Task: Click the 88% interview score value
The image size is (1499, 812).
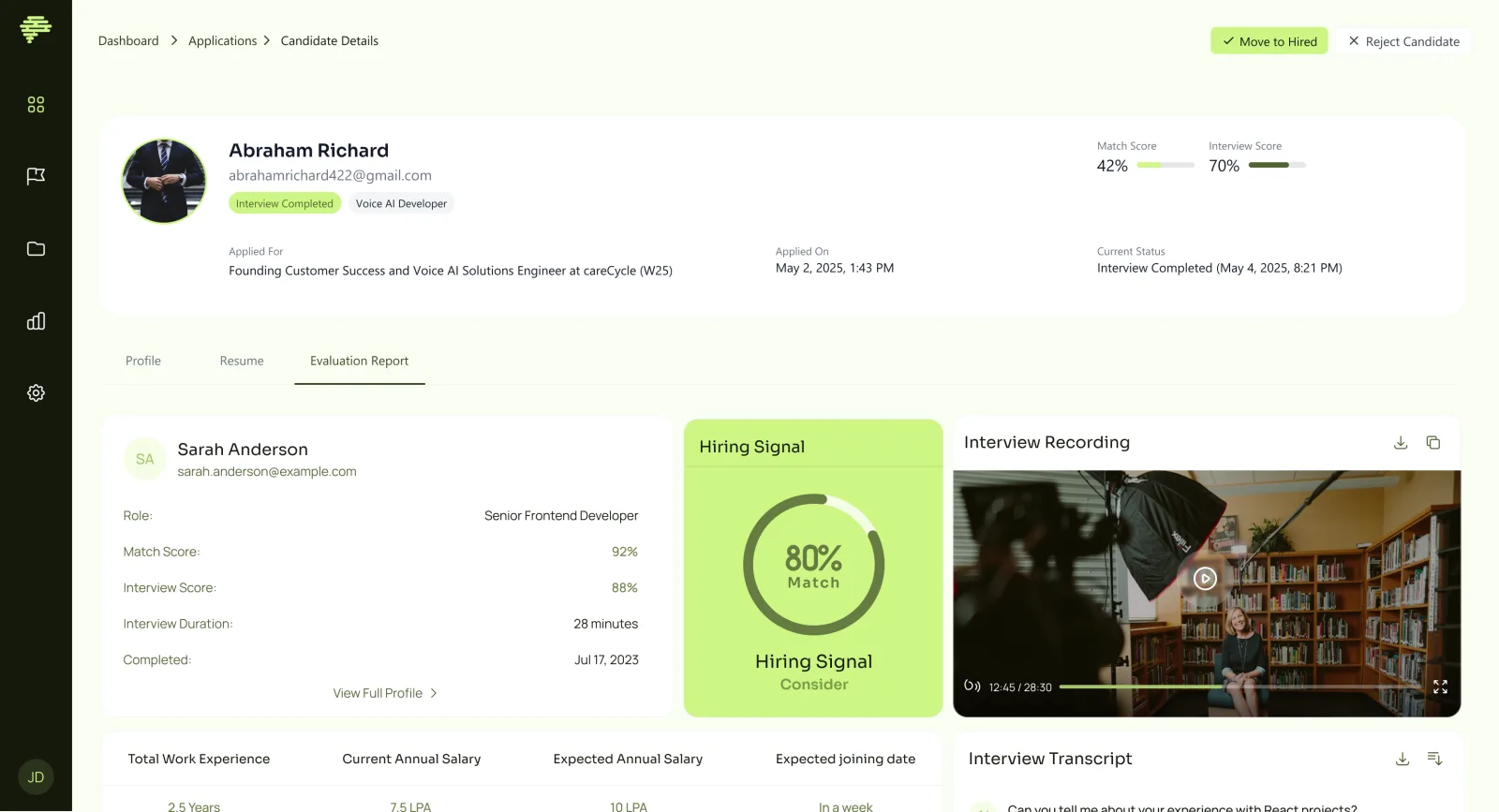Action: (625, 587)
